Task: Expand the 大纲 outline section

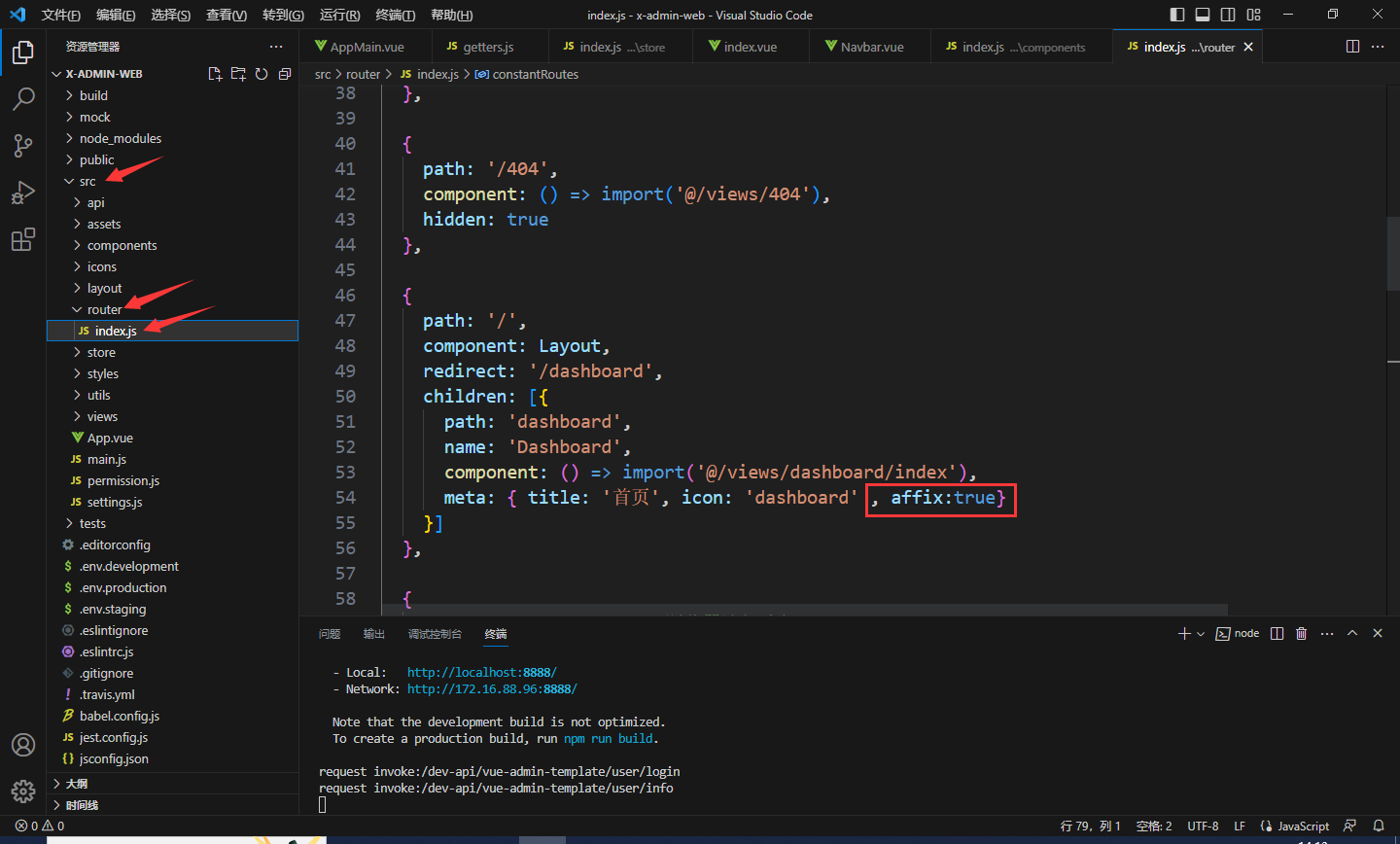Action: tap(172, 783)
